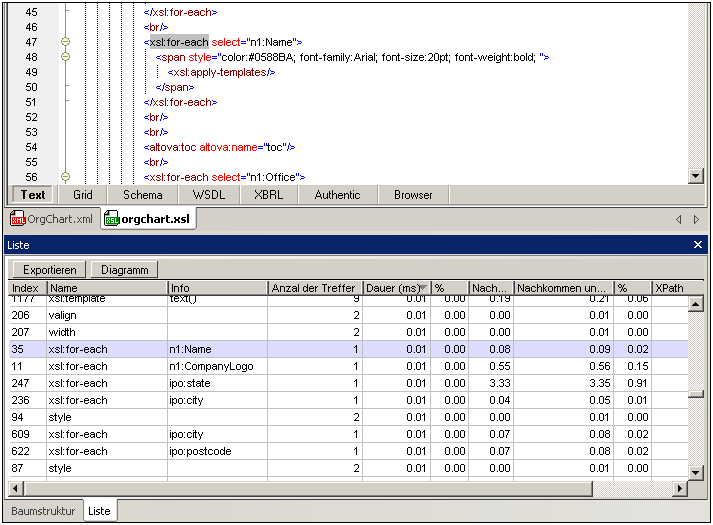Click the list's scroll down arrow
The height and width of the screenshot is (525, 713).
(x=696, y=473)
